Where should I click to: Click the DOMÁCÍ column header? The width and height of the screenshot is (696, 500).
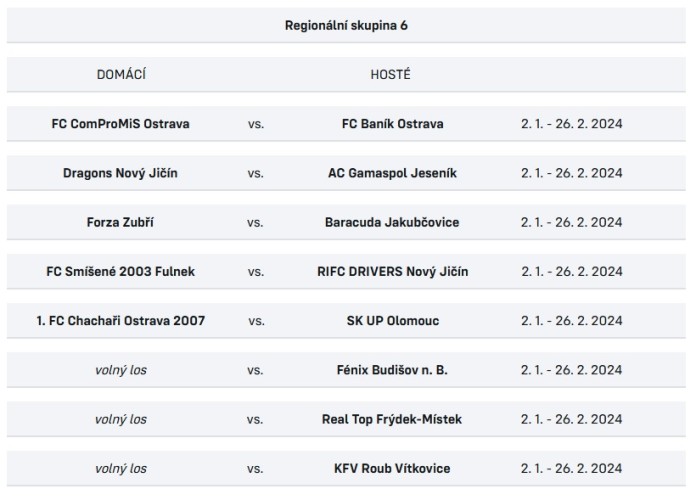point(121,75)
